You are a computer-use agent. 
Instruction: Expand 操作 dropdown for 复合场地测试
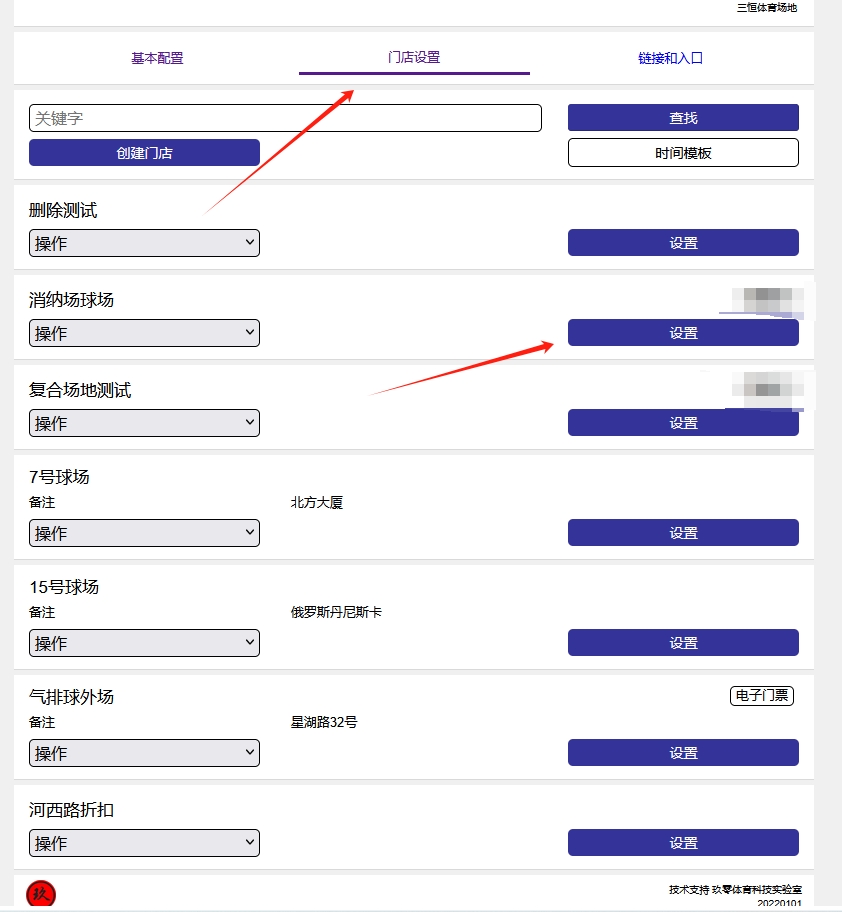(x=144, y=423)
